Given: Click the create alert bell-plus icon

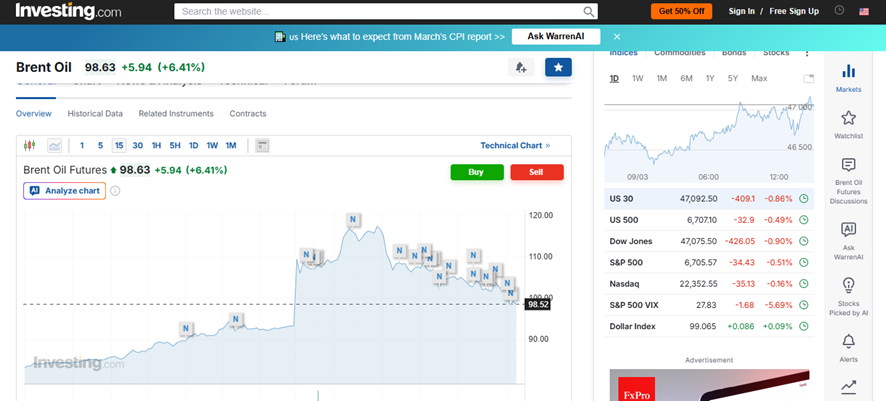Looking at the screenshot, I should pyautogui.click(x=520, y=67).
